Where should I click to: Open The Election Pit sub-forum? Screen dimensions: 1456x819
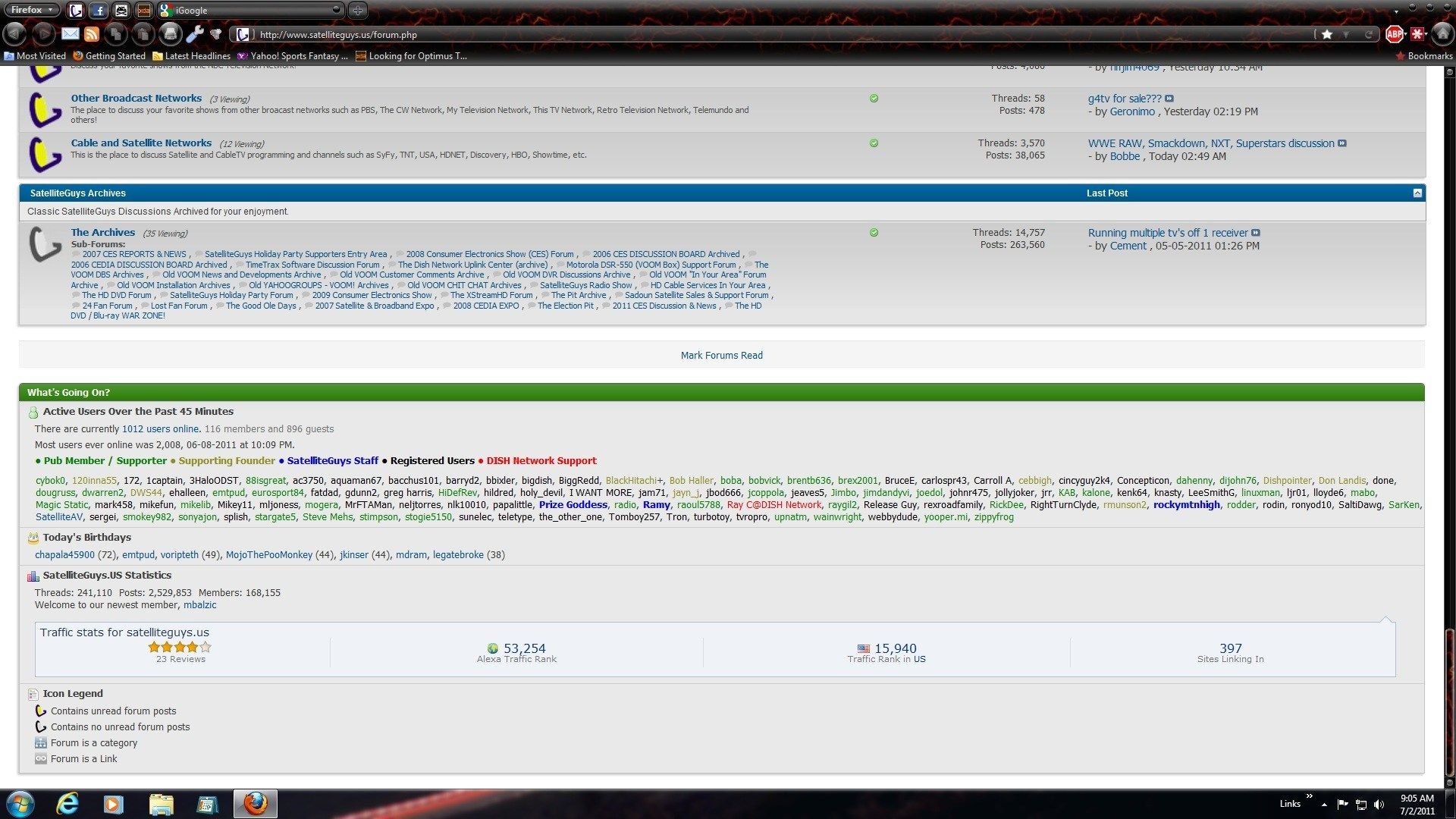coord(566,306)
